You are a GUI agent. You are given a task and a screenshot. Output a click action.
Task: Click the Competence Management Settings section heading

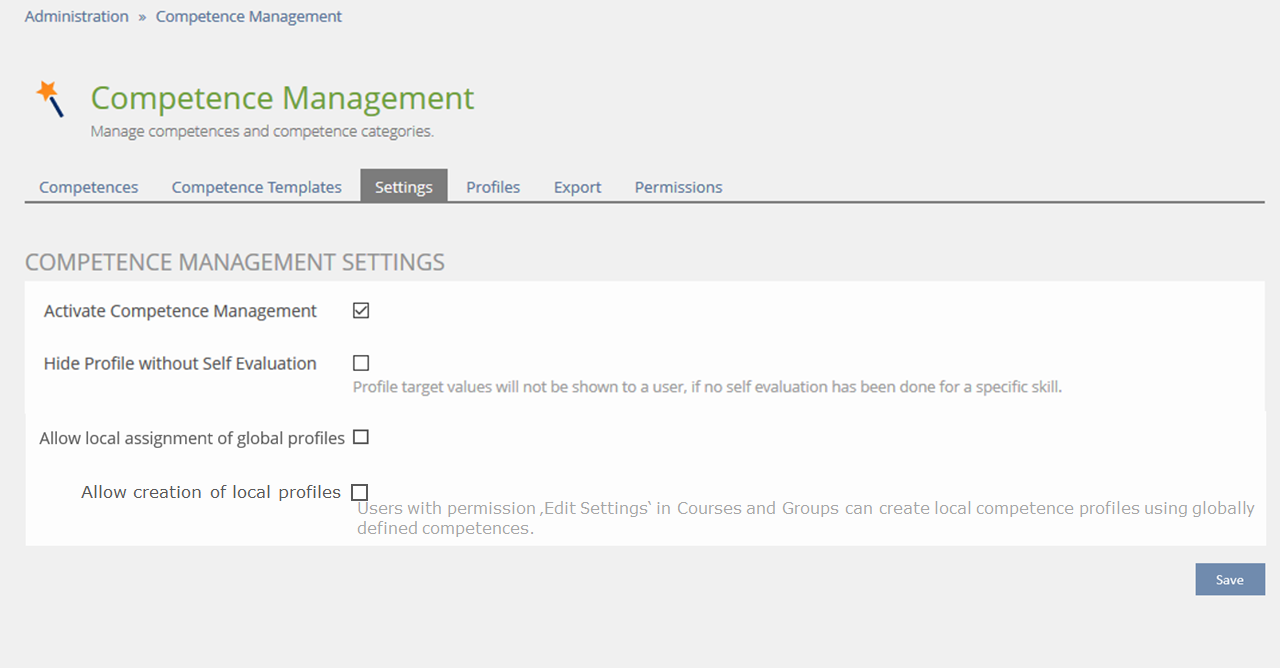(235, 262)
